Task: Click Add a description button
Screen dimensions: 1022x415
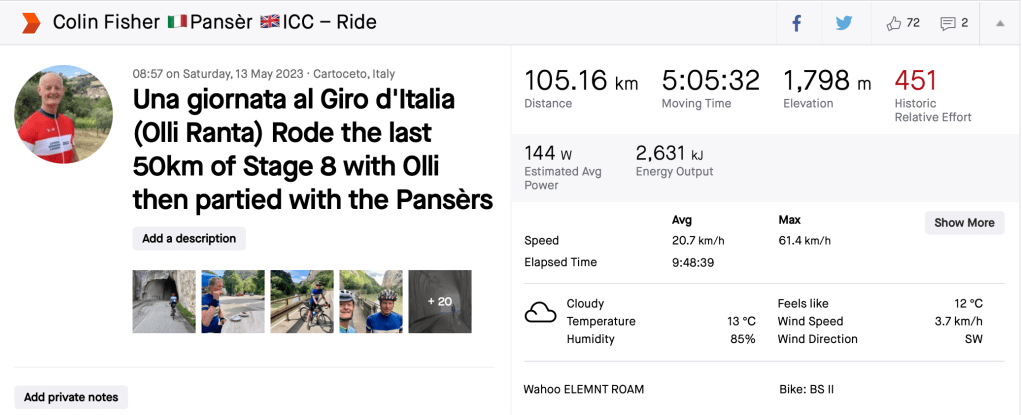Action: coord(189,239)
